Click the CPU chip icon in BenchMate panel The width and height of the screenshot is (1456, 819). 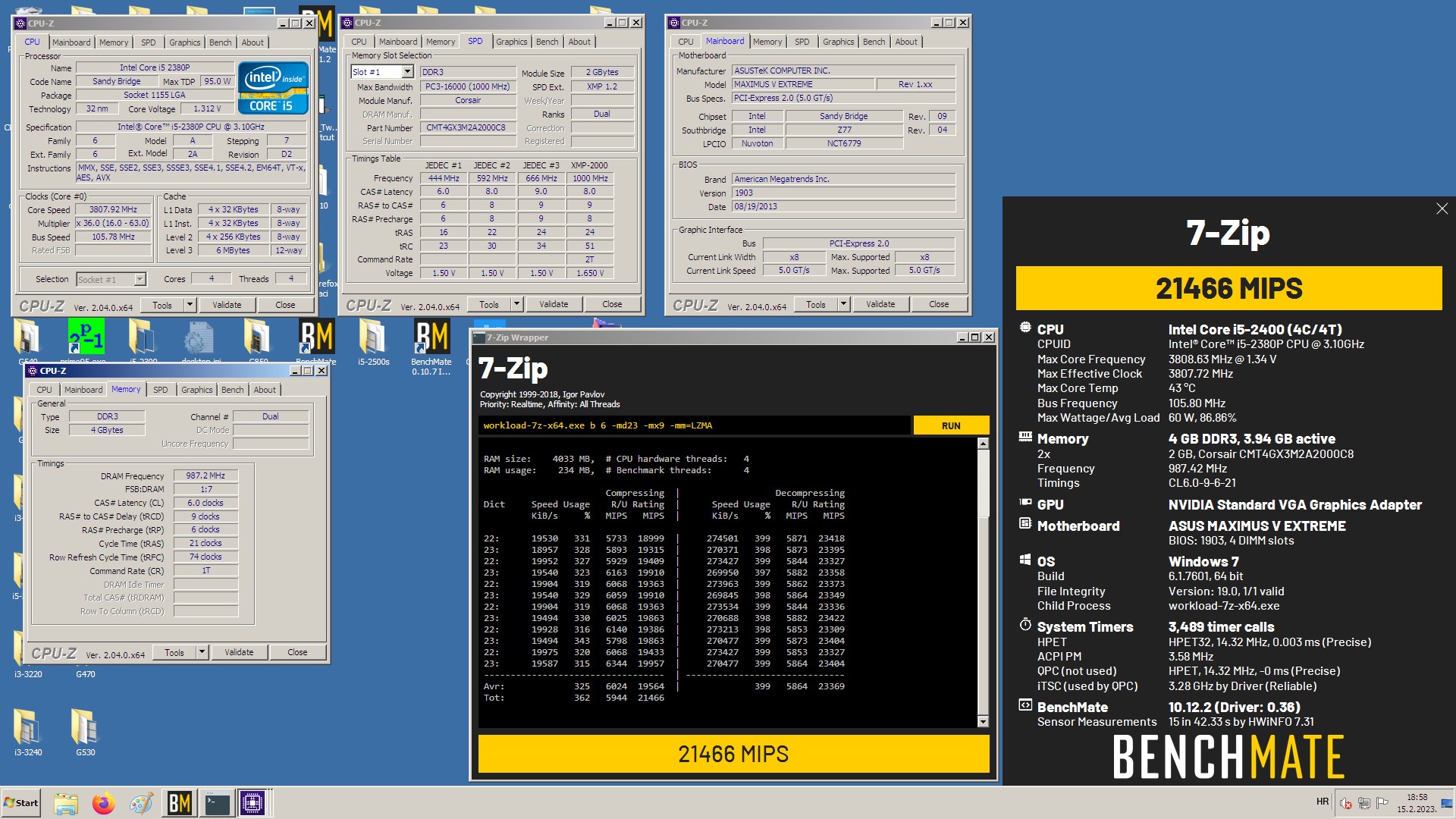point(1025,328)
